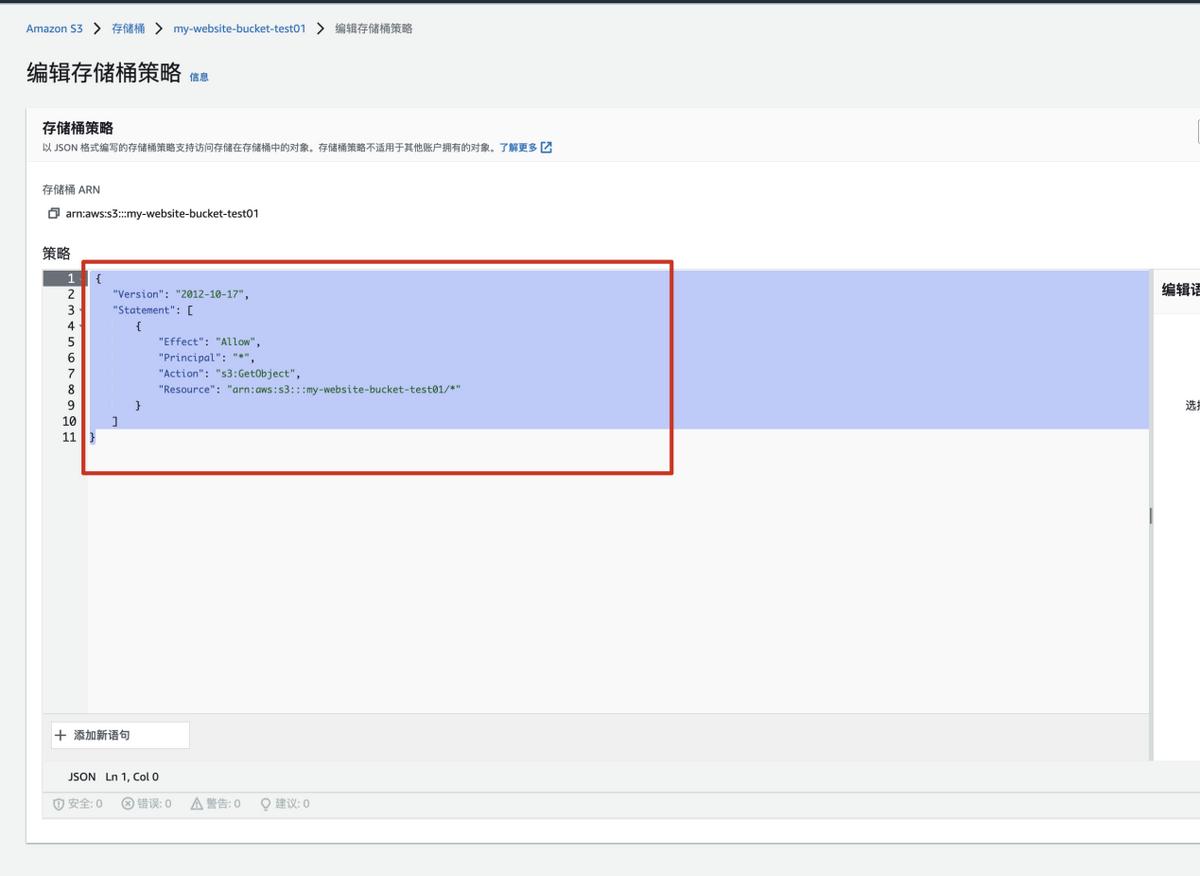1200x876 pixels.
Task: Select the JSON mode label in editor footer
Action: [81, 776]
